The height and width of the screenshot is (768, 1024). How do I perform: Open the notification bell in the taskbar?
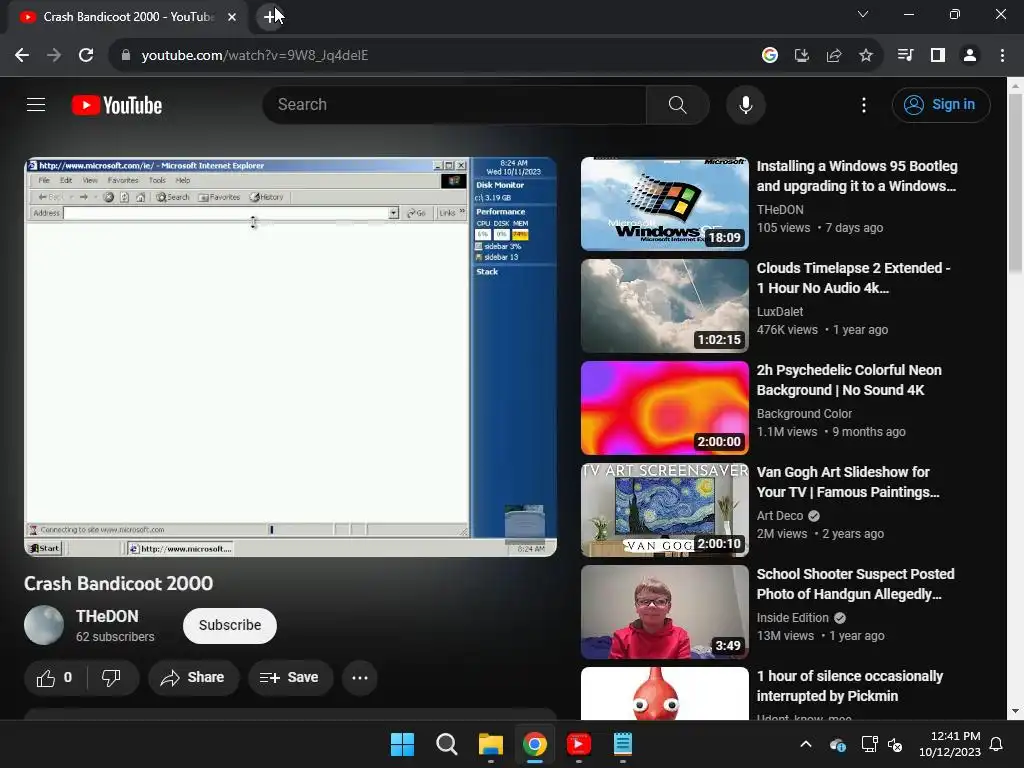pos(996,744)
